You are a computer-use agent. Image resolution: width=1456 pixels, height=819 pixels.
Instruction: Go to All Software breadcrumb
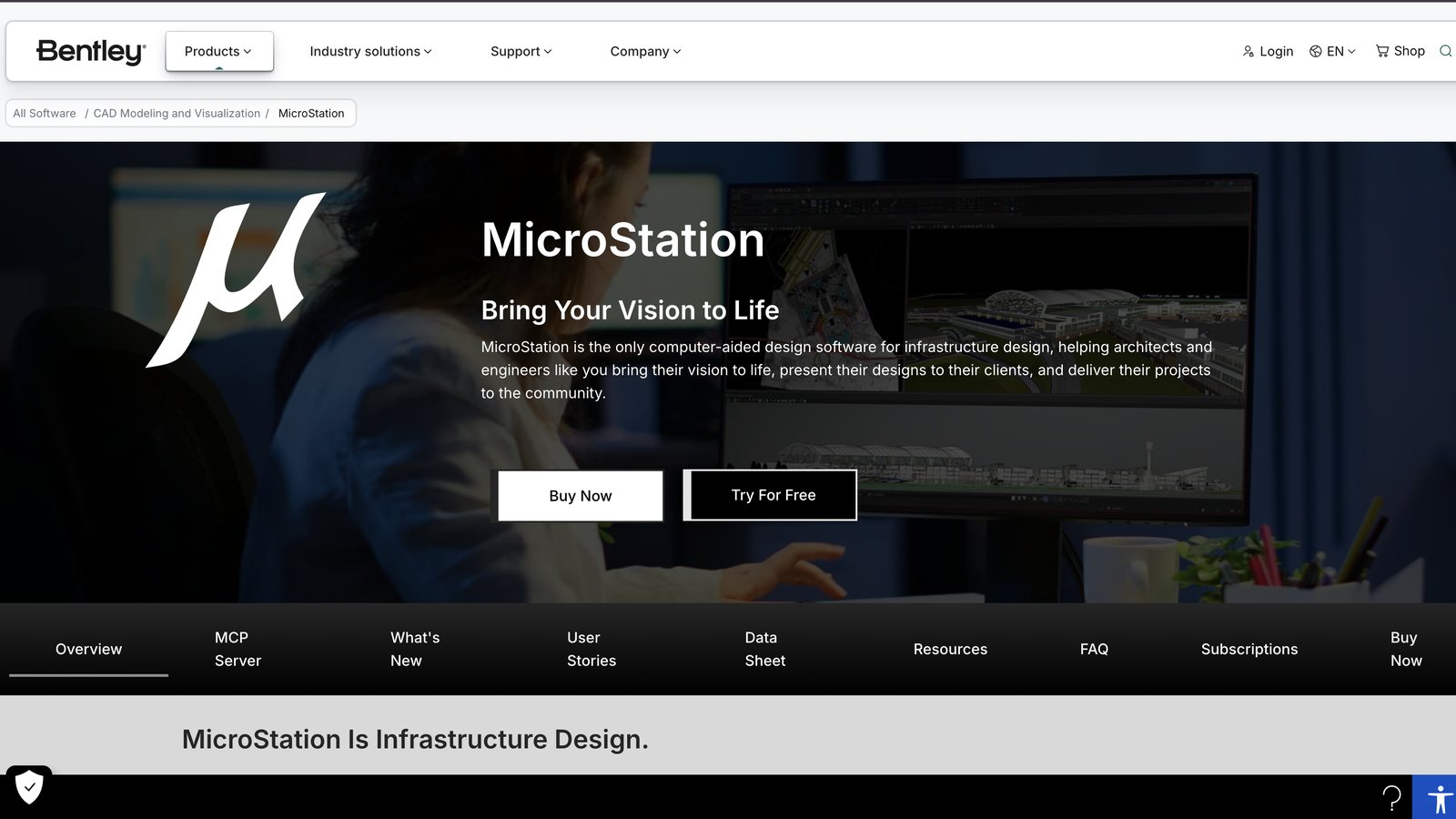tap(45, 114)
